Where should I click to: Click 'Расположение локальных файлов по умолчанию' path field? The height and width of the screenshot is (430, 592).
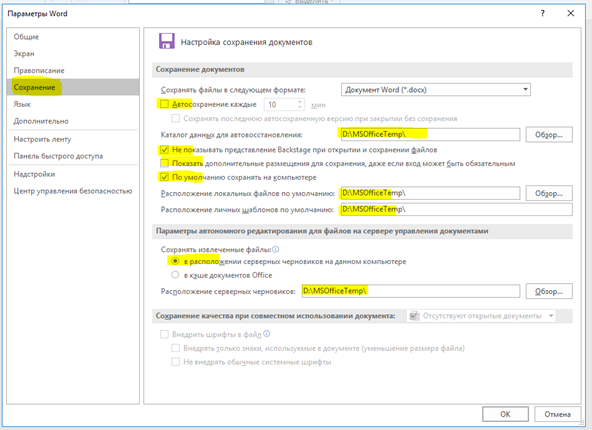[x=430, y=193]
